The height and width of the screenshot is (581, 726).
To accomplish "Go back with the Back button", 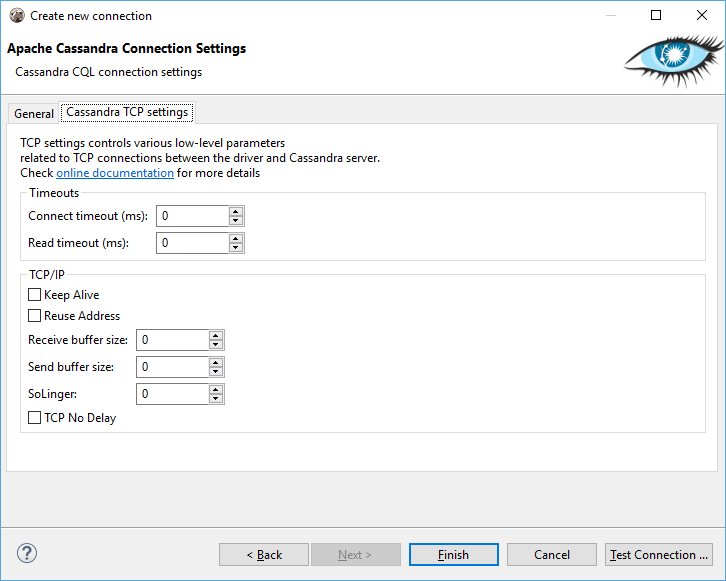I will 264,555.
